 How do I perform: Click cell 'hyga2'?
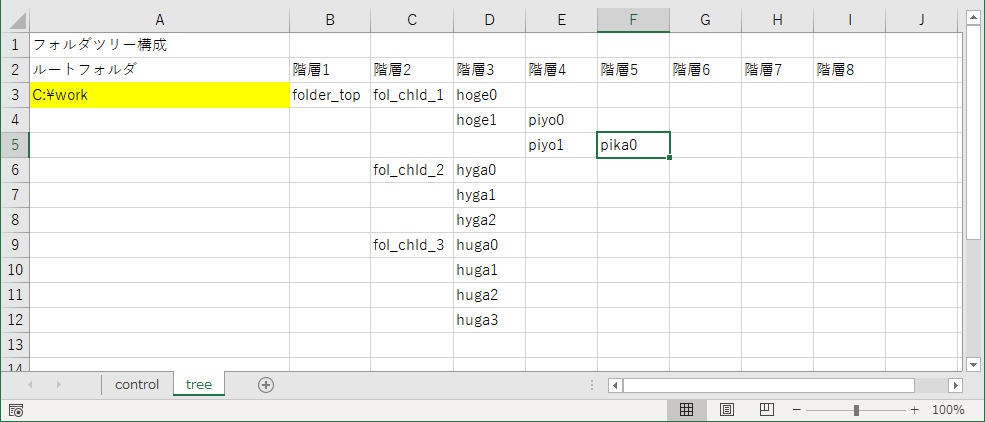coord(489,220)
